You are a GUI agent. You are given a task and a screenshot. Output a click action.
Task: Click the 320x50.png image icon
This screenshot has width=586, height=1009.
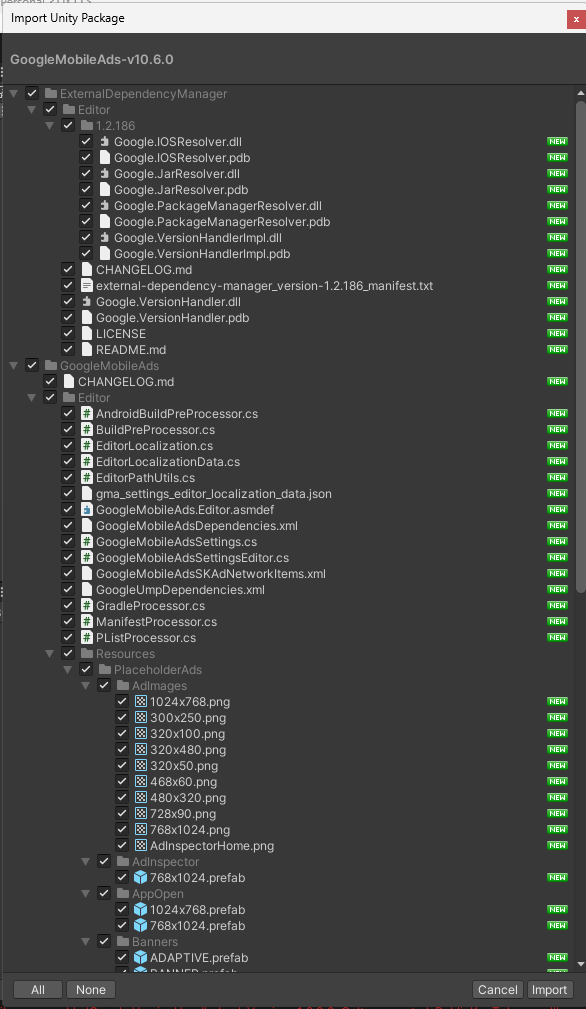coord(141,766)
